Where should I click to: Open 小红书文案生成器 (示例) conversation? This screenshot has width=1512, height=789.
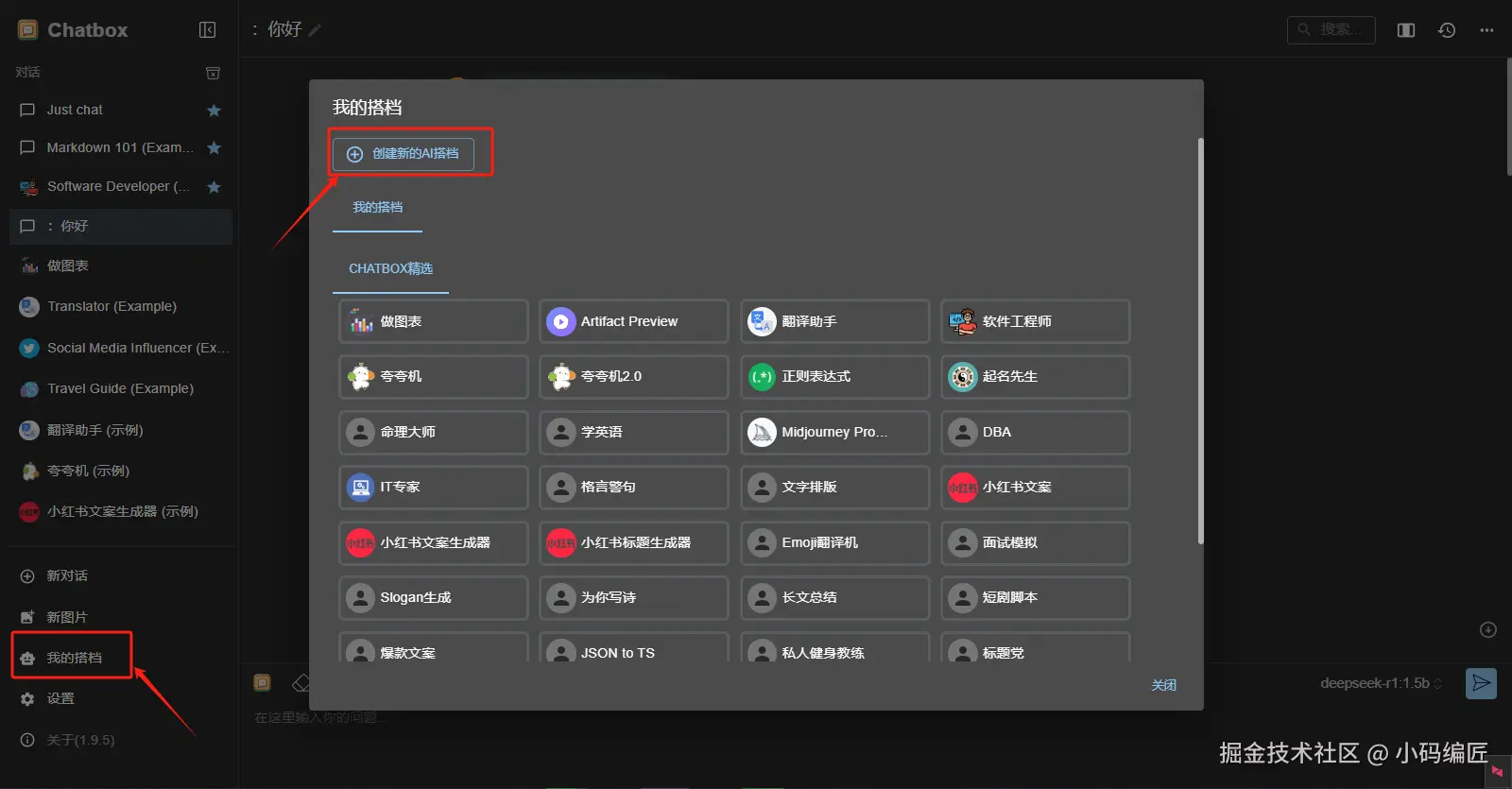pyautogui.click(x=121, y=511)
